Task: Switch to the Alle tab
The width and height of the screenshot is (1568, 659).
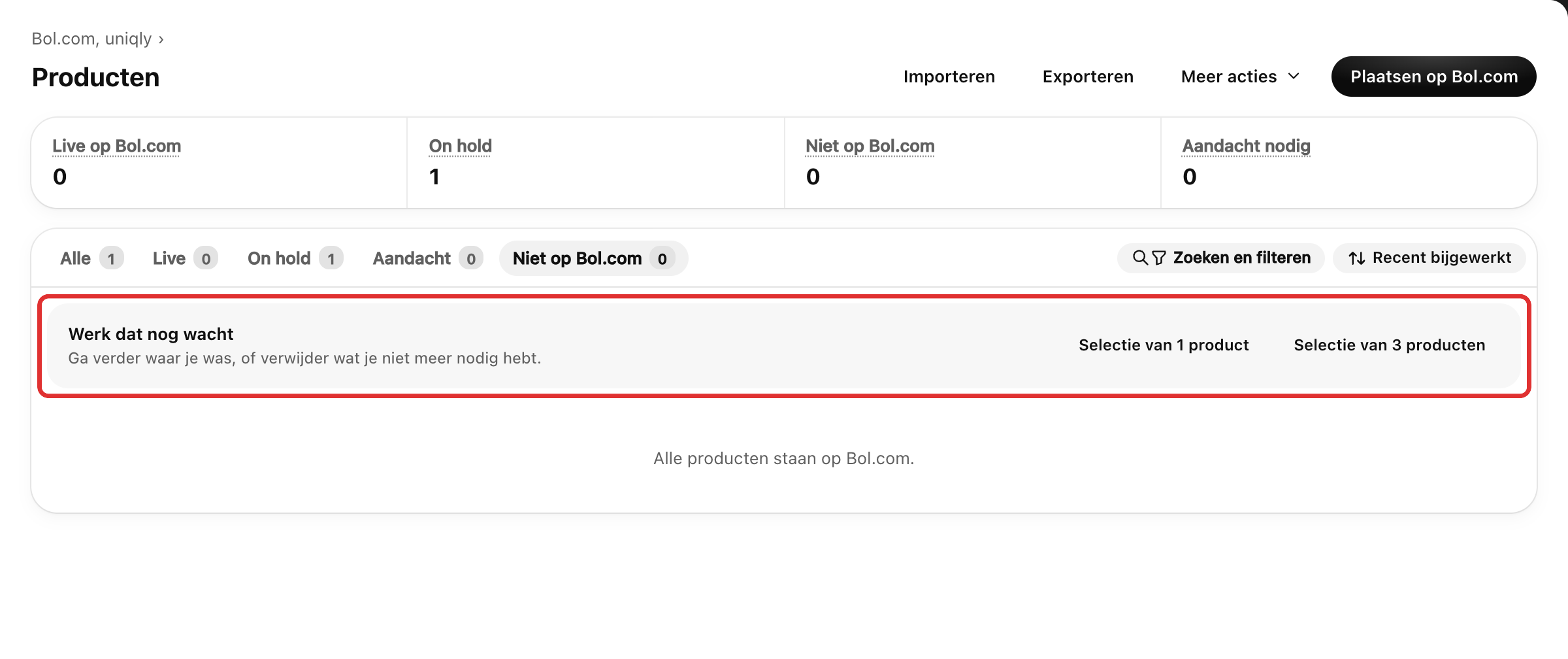Action: (91, 258)
